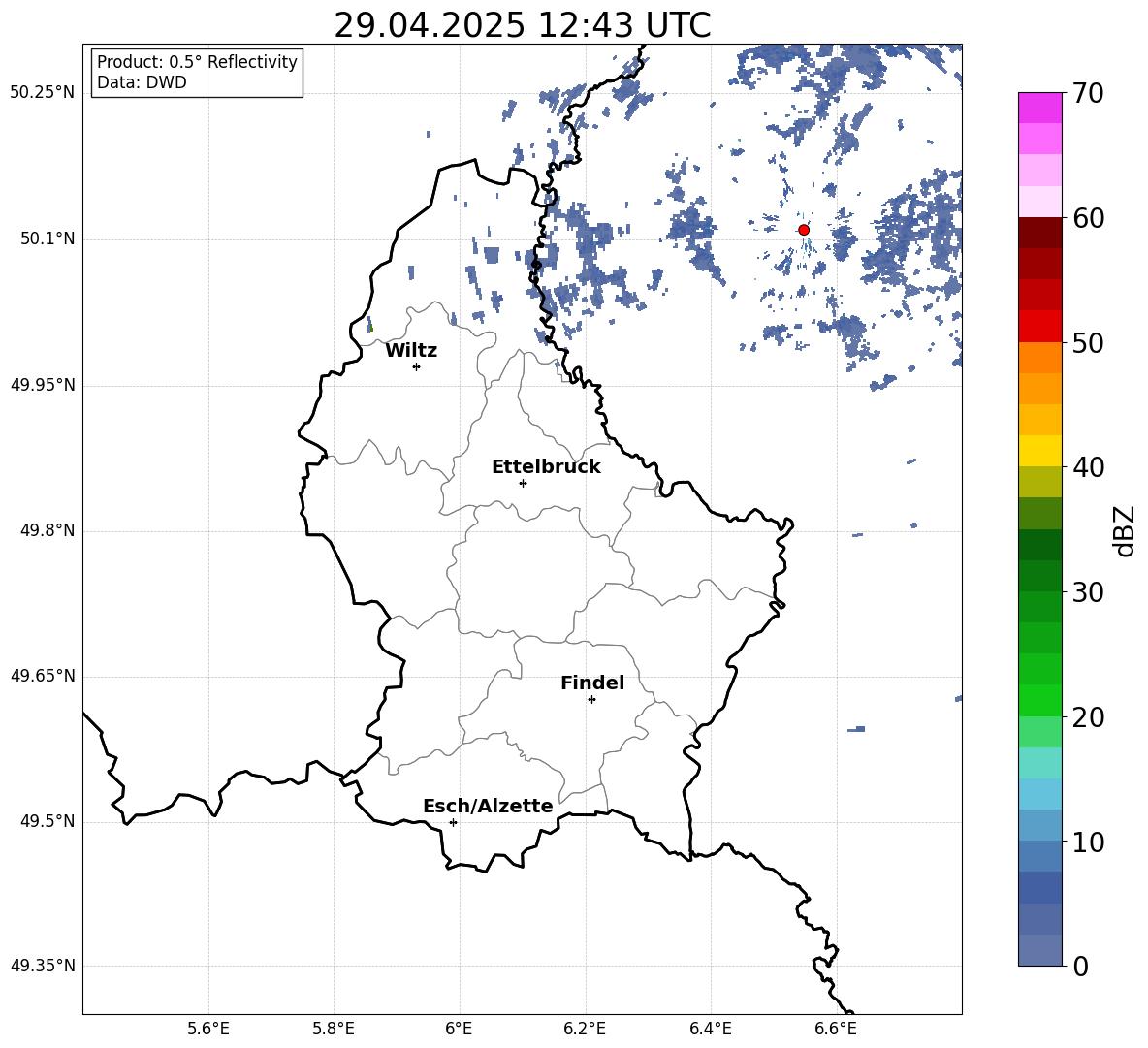Click the latitude label '49.65°N'
Screen dimensions: 1148x1048
point(43,676)
